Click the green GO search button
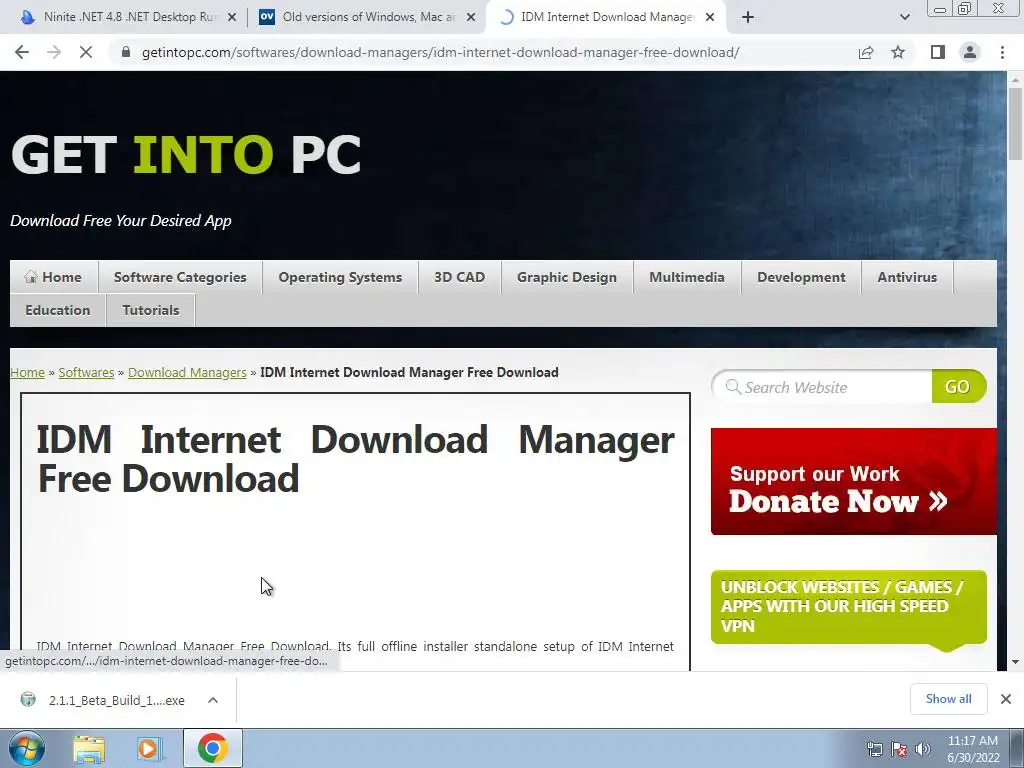This screenshot has width=1024, height=768. [958, 387]
